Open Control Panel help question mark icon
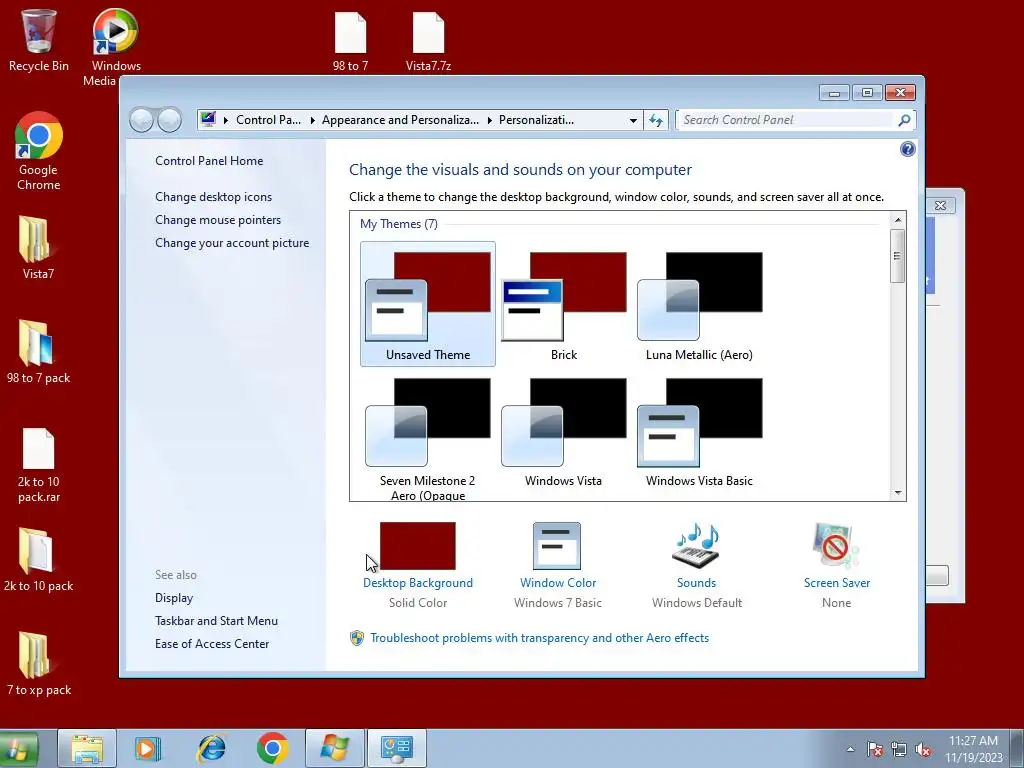The image size is (1024, 768). 908,150
